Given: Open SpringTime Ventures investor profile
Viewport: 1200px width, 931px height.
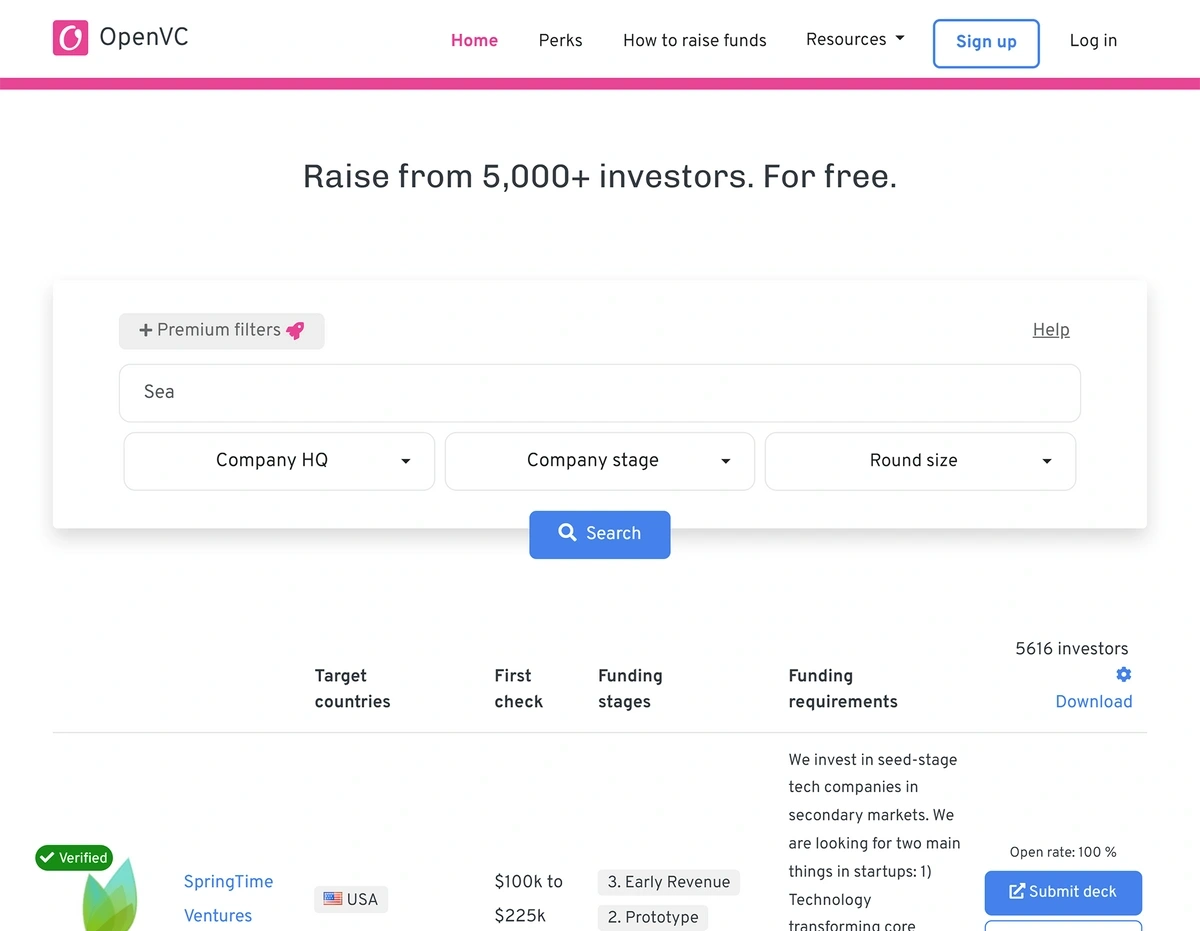Looking at the screenshot, I should pyautogui.click(x=229, y=898).
